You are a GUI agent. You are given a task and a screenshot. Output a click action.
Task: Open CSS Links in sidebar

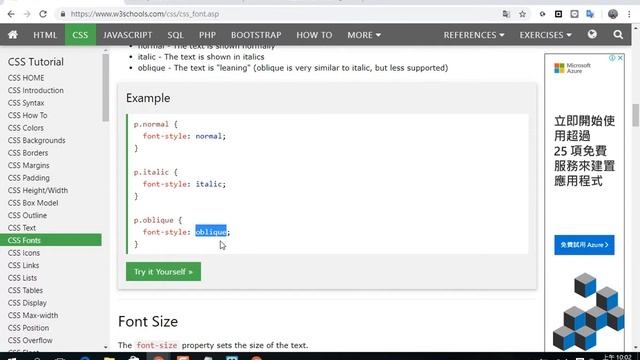tap(23, 265)
